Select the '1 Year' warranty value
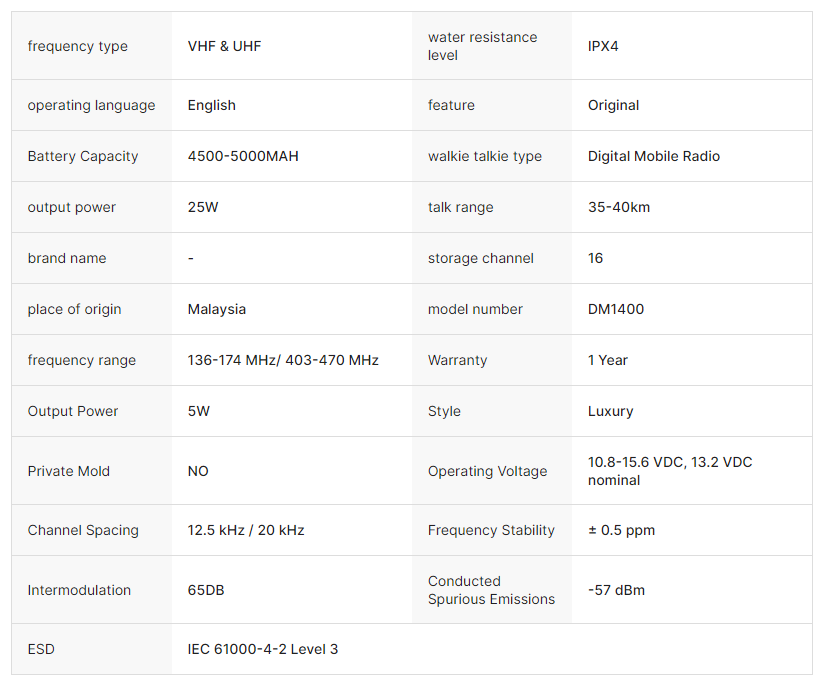The width and height of the screenshot is (830, 691). click(x=607, y=360)
